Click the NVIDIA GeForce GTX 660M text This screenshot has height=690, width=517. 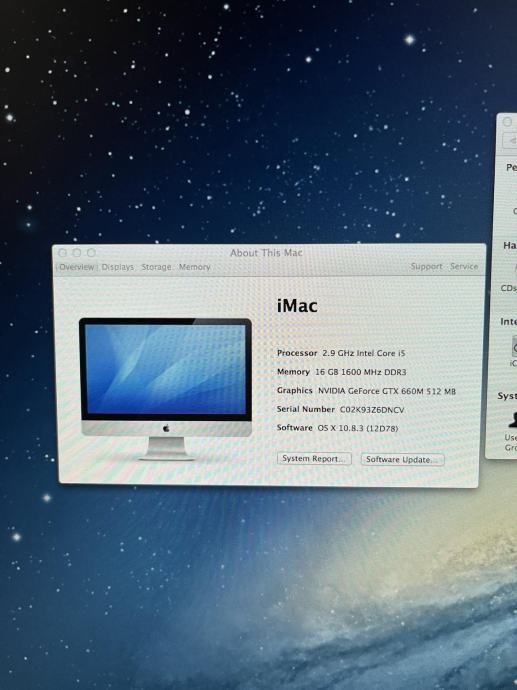point(387,391)
